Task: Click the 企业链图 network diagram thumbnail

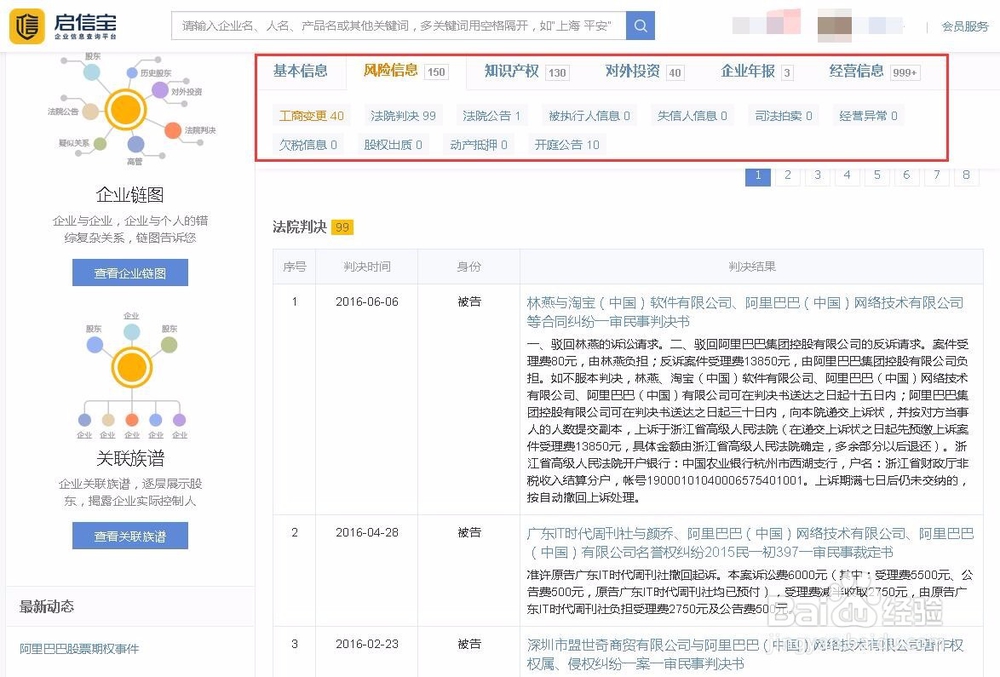Action: click(129, 110)
